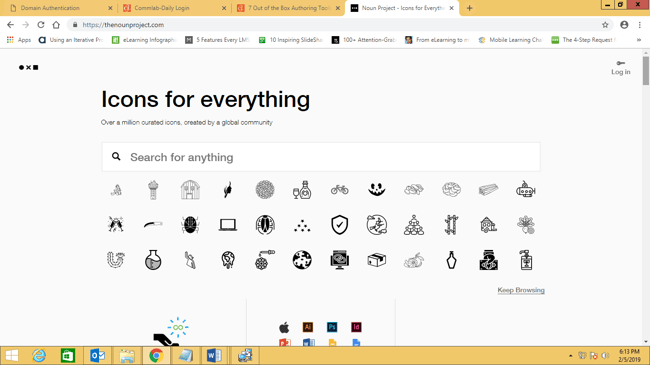Click the toasting champagne glasses icon
This screenshot has height=365, width=650.
pyautogui.click(x=116, y=225)
